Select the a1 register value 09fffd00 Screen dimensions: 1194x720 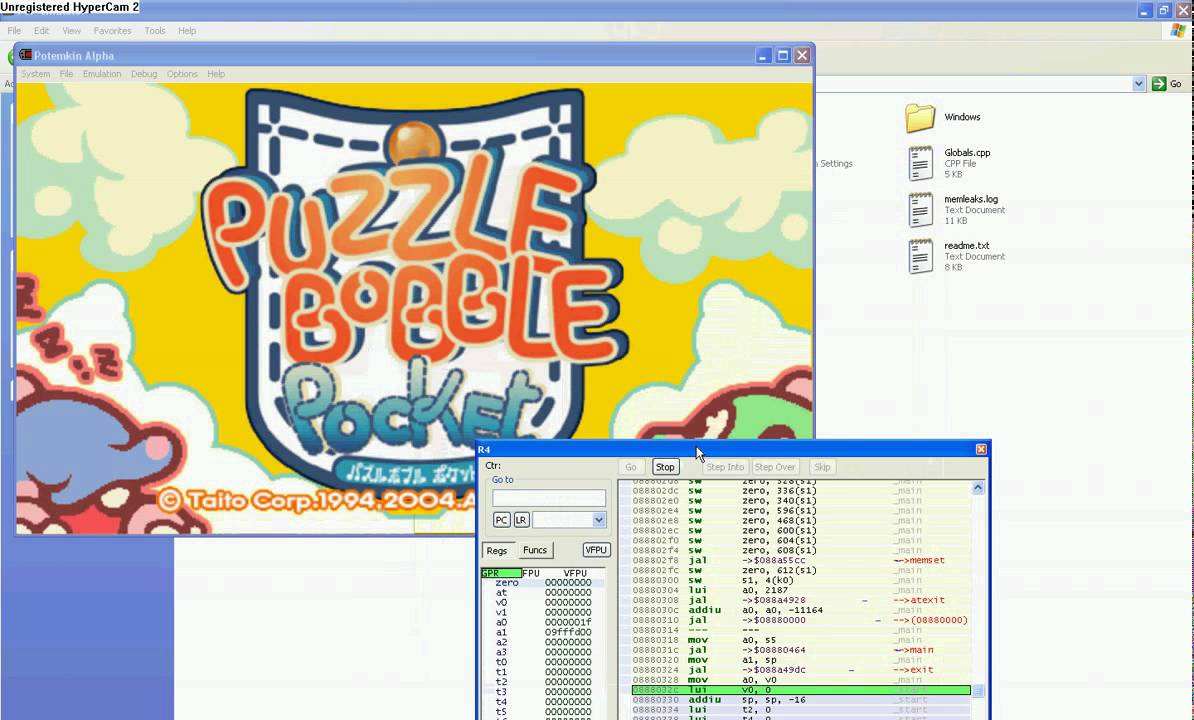(x=568, y=632)
